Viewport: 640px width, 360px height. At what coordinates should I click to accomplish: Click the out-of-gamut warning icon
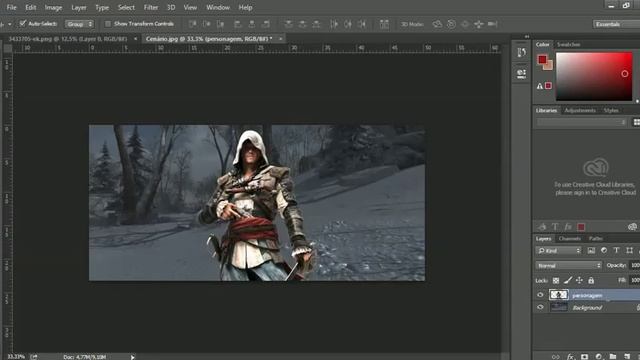[x=540, y=86]
